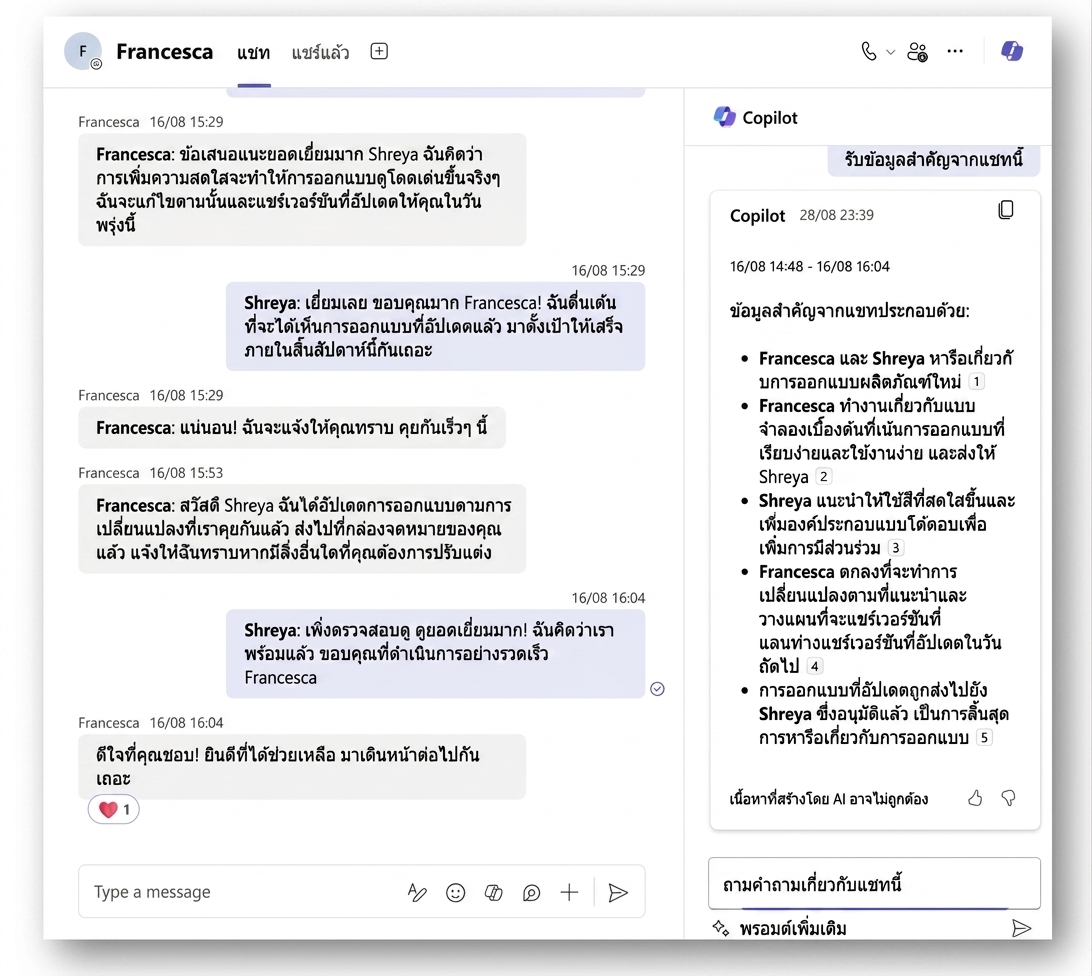1092x976 pixels.
Task: Click the message starting ดีใจที่คุณชอบ
Action: click(302, 766)
